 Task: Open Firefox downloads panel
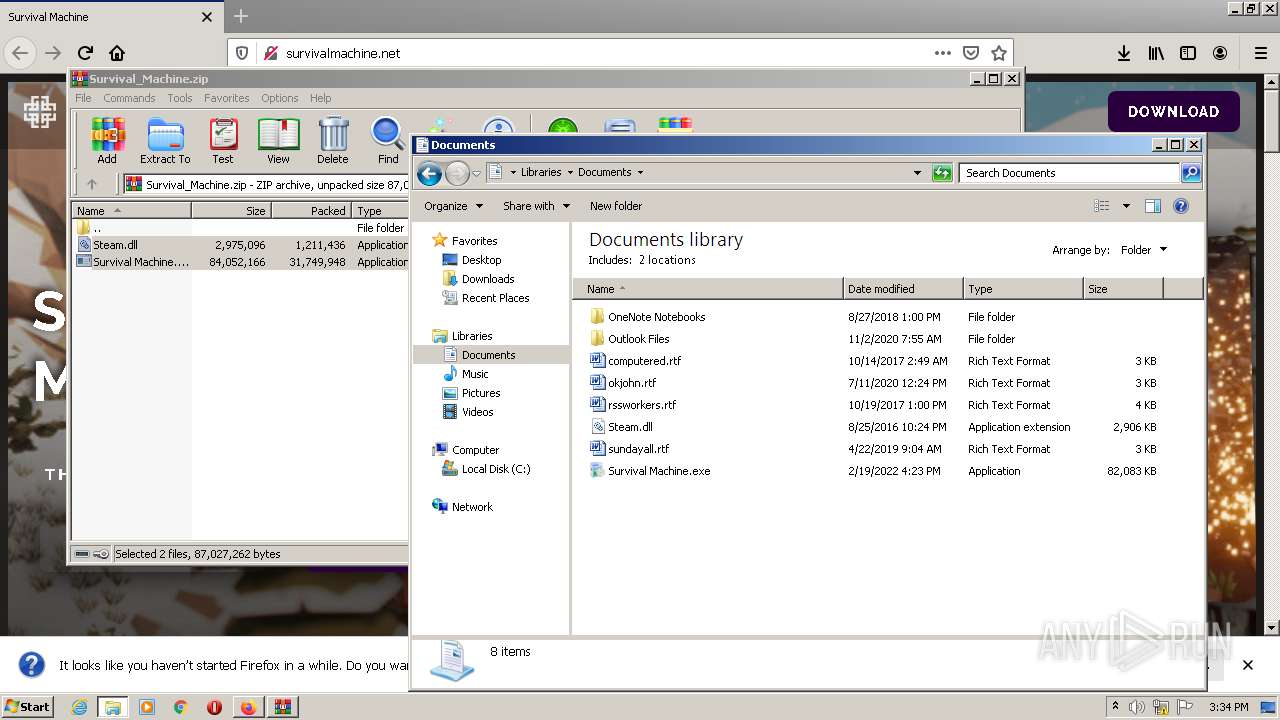point(1124,53)
